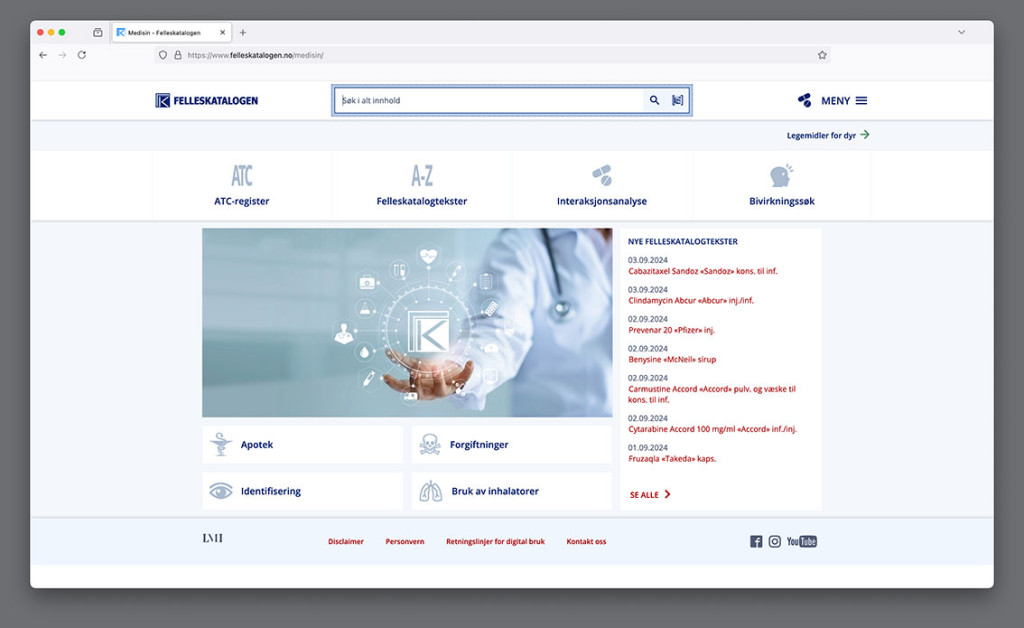
Task: Open the Facebook page icon
Action: click(756, 541)
